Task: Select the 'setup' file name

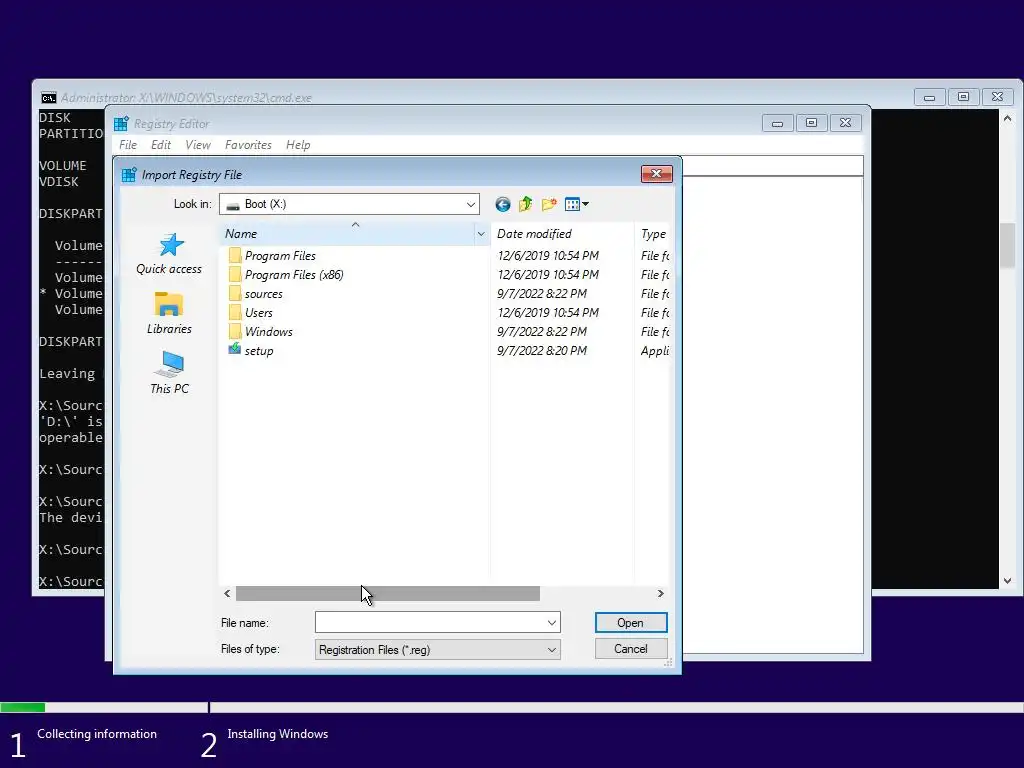Action: pos(259,351)
